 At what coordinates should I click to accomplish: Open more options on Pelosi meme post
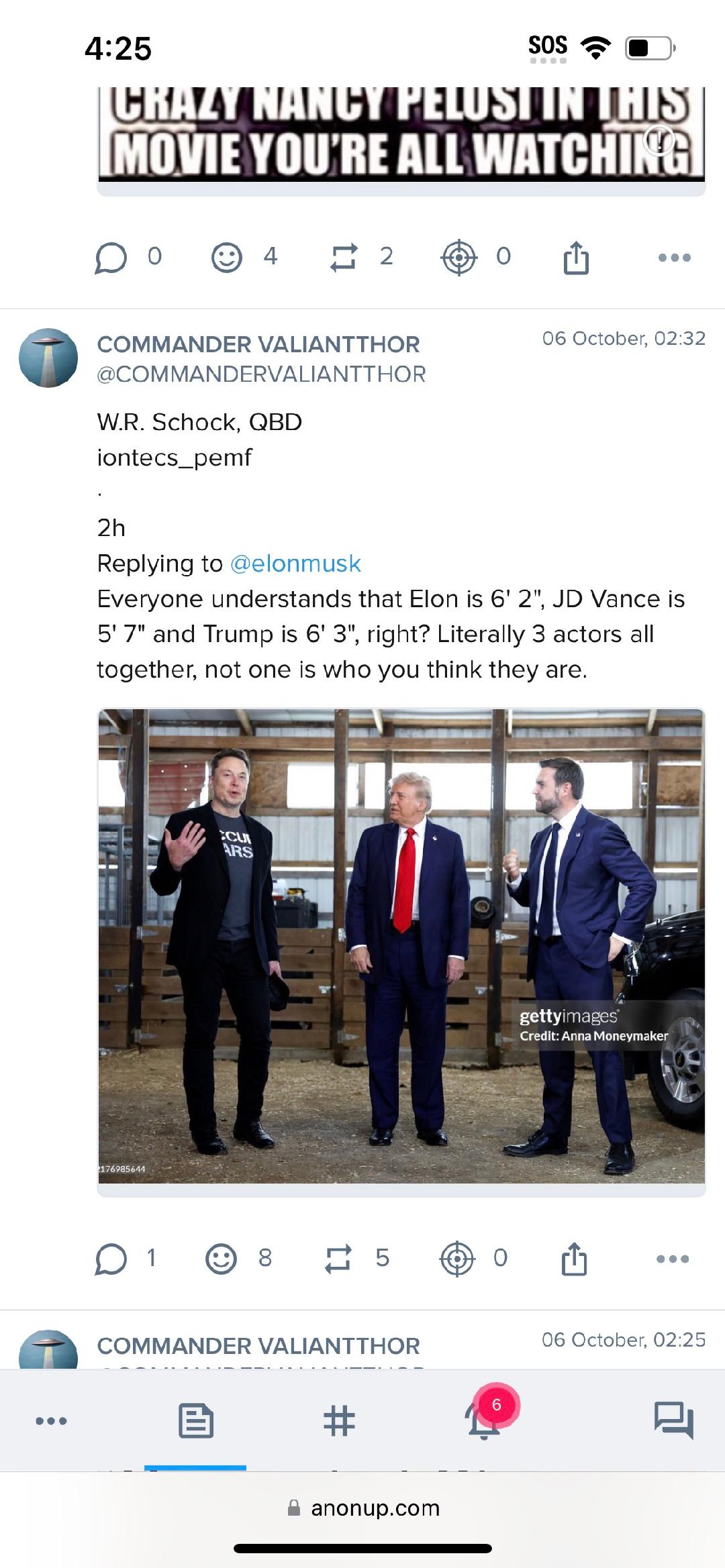(675, 258)
